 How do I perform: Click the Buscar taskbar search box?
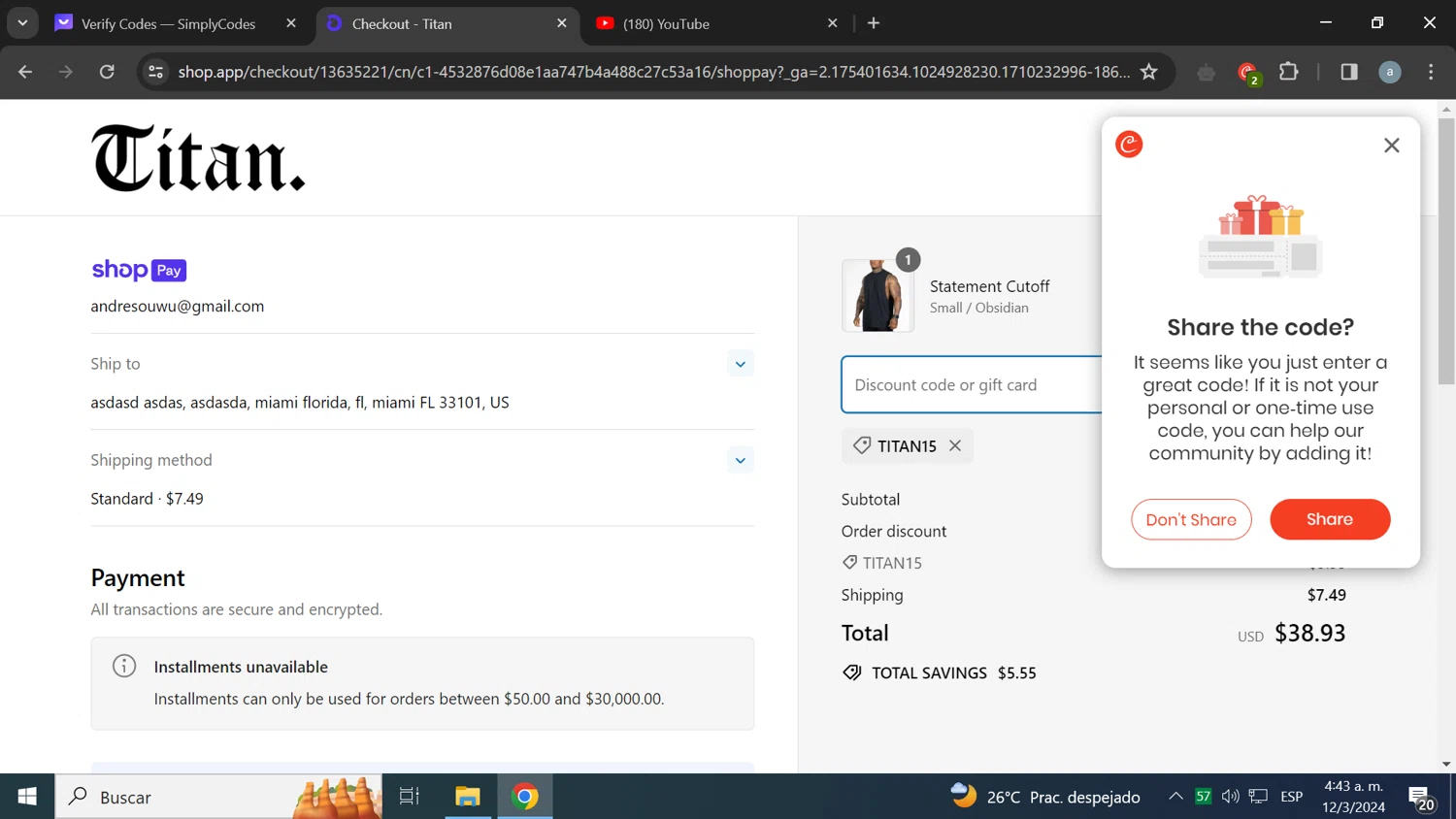pyautogui.click(x=218, y=797)
